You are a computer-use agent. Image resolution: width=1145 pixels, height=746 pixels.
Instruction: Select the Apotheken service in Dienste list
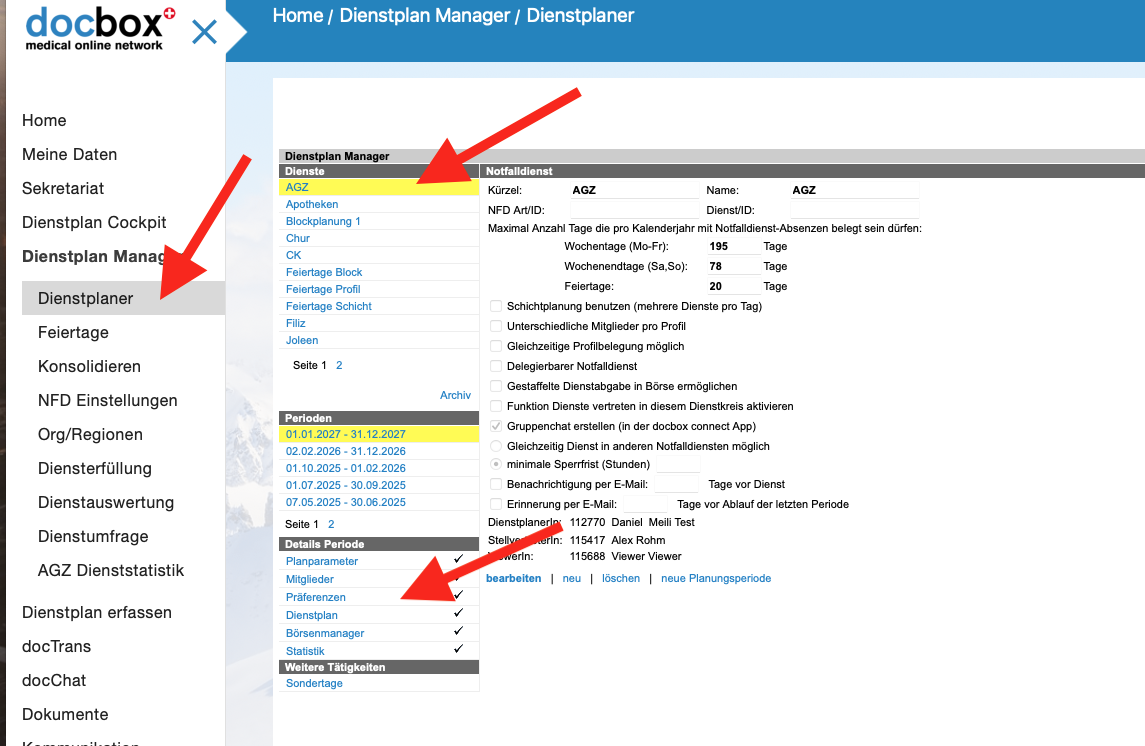[311, 204]
